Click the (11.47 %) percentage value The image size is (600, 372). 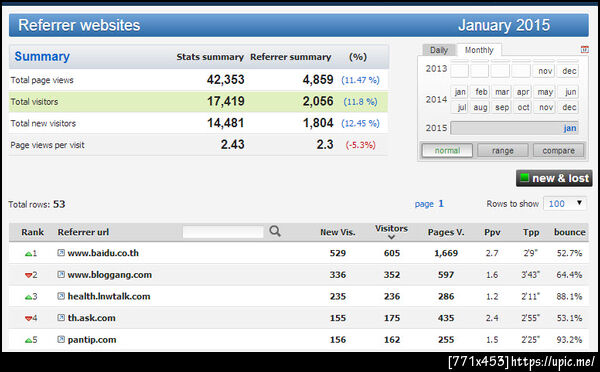click(x=360, y=80)
